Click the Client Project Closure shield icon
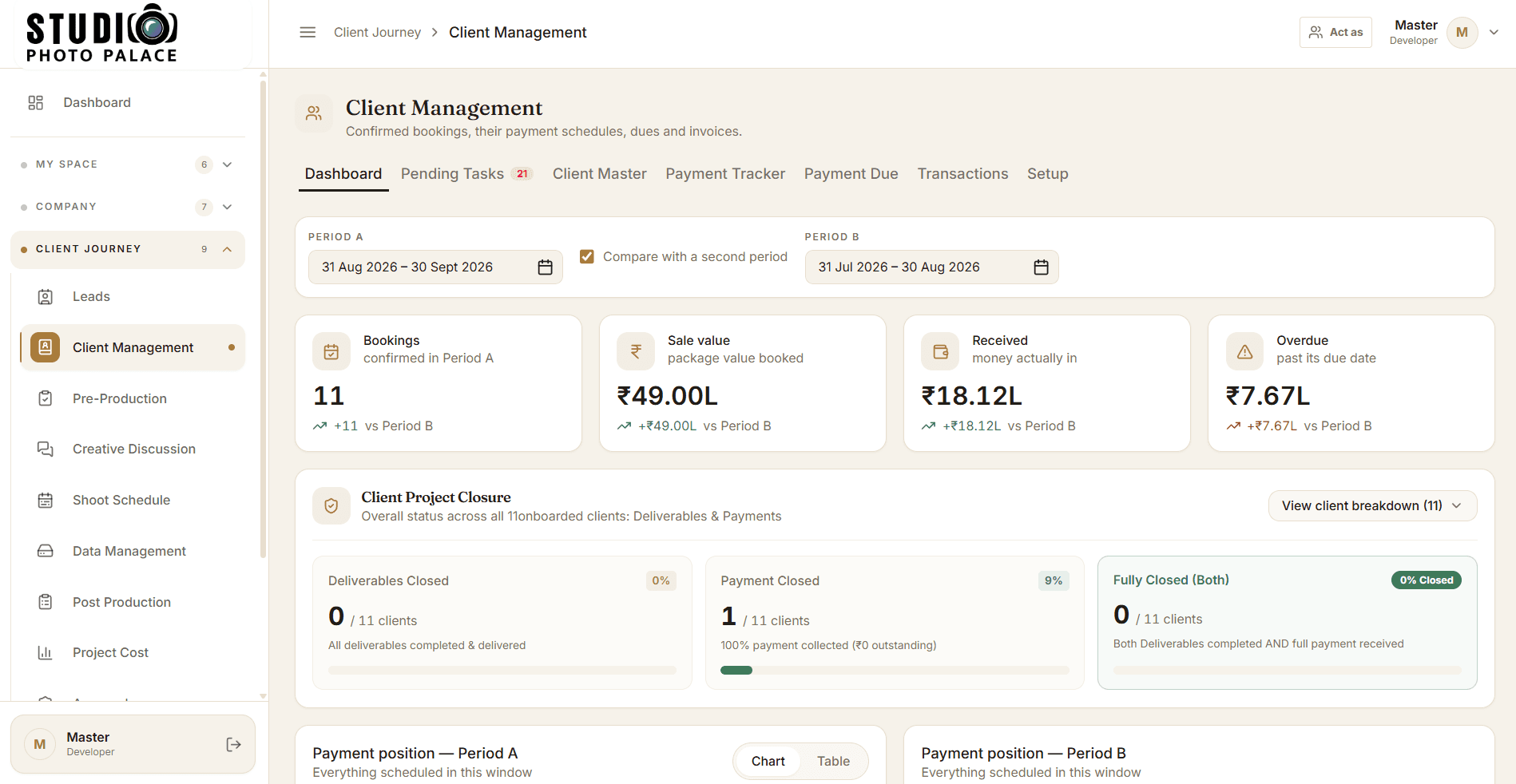Screen dimensions: 1516x784 coord(331,505)
